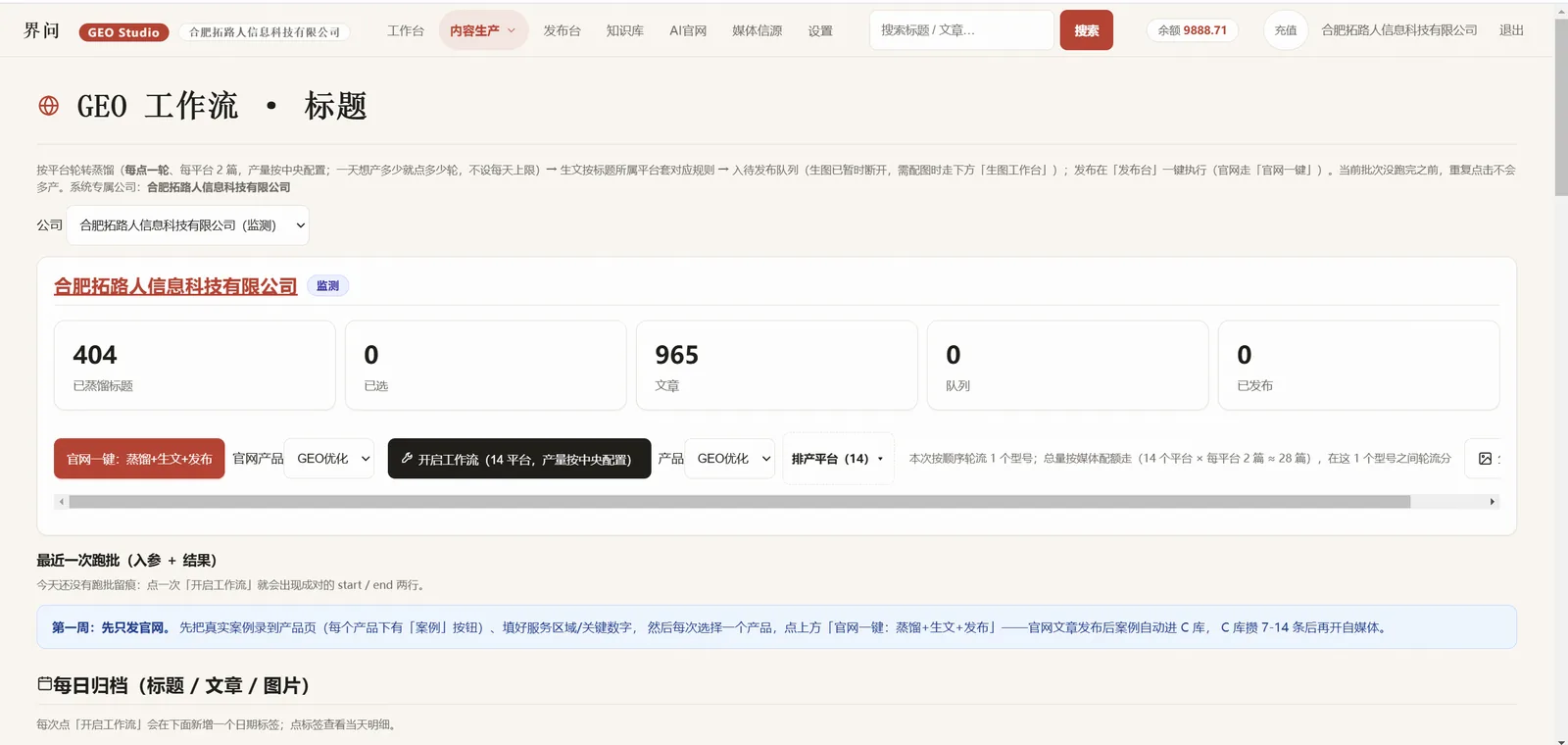Focus the 搜索标题 / 文章 search field
Image resolution: width=1568 pixels, height=745 pixels.
tap(961, 30)
